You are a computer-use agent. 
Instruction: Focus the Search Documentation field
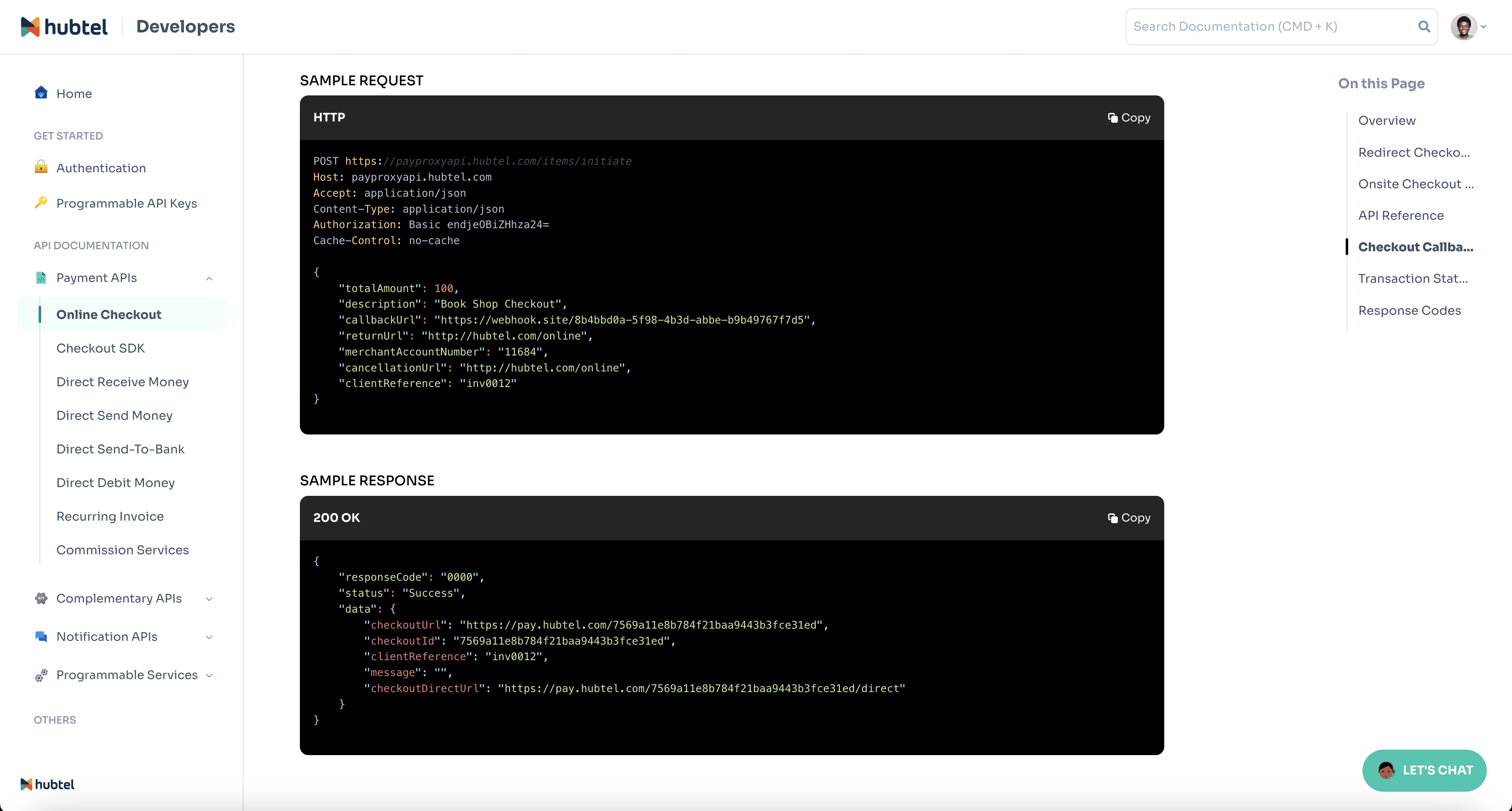pos(1268,26)
